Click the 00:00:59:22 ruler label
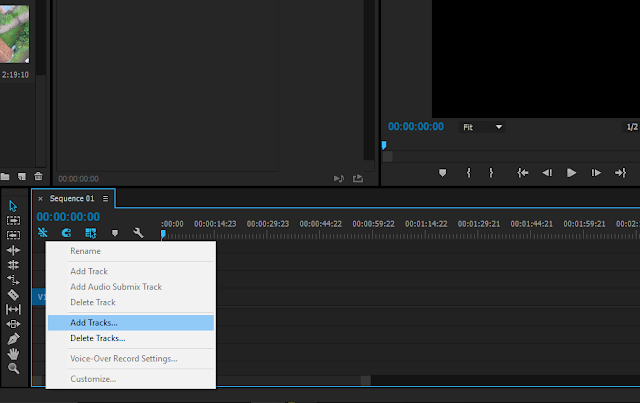This screenshot has width=640, height=403. point(373,224)
